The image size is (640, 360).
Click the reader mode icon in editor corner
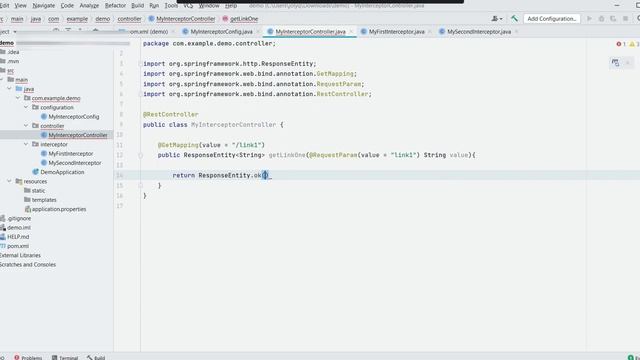(615, 62)
